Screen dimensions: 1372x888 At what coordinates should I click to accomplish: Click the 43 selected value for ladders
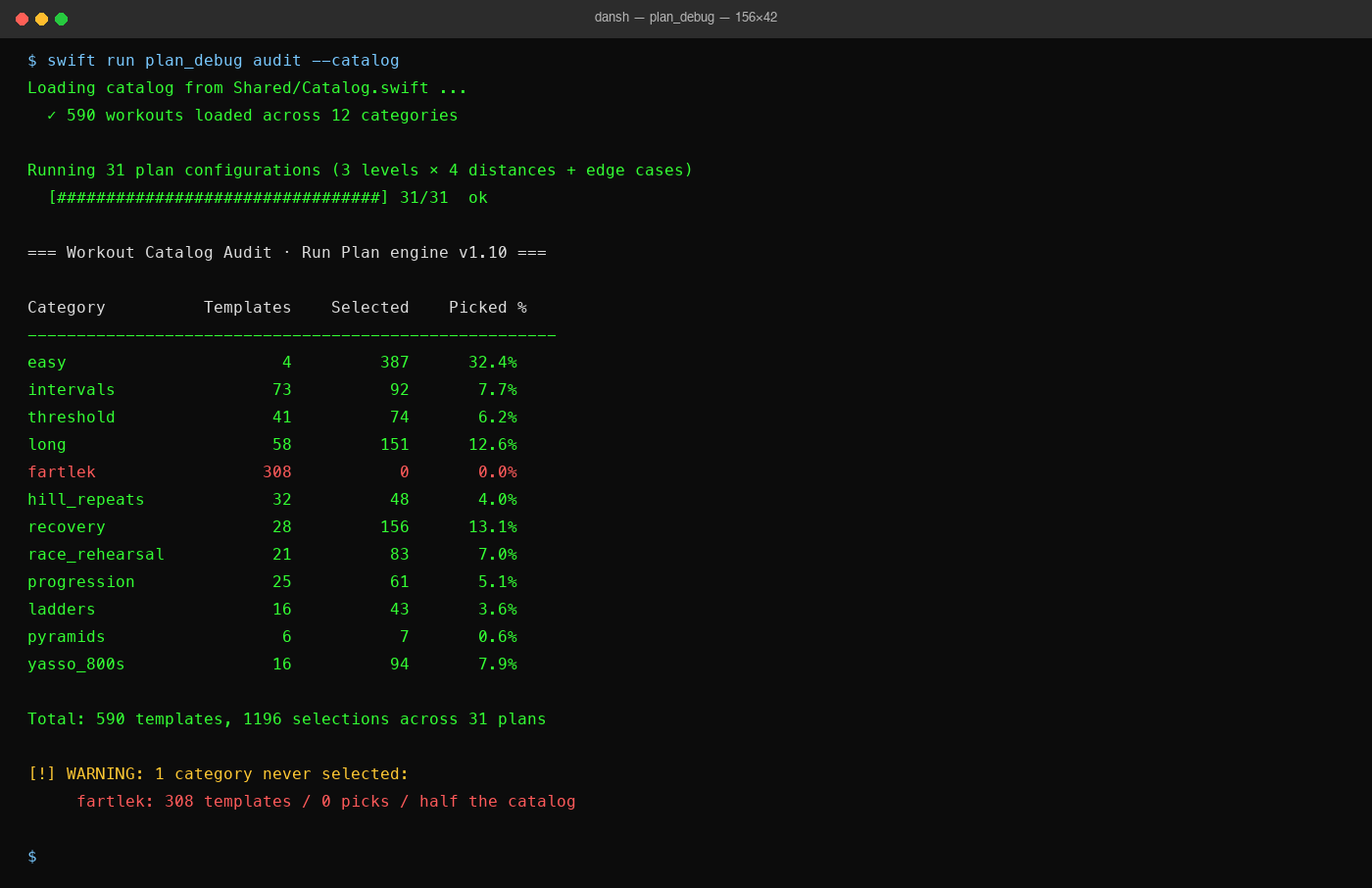pos(400,610)
